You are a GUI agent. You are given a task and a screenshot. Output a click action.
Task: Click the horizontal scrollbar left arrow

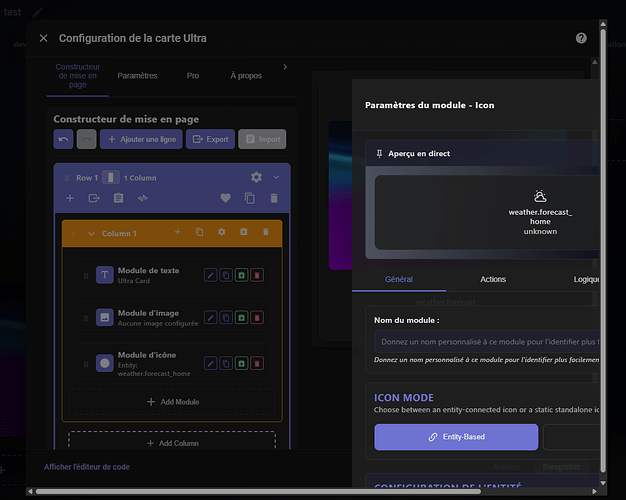pos(30,491)
